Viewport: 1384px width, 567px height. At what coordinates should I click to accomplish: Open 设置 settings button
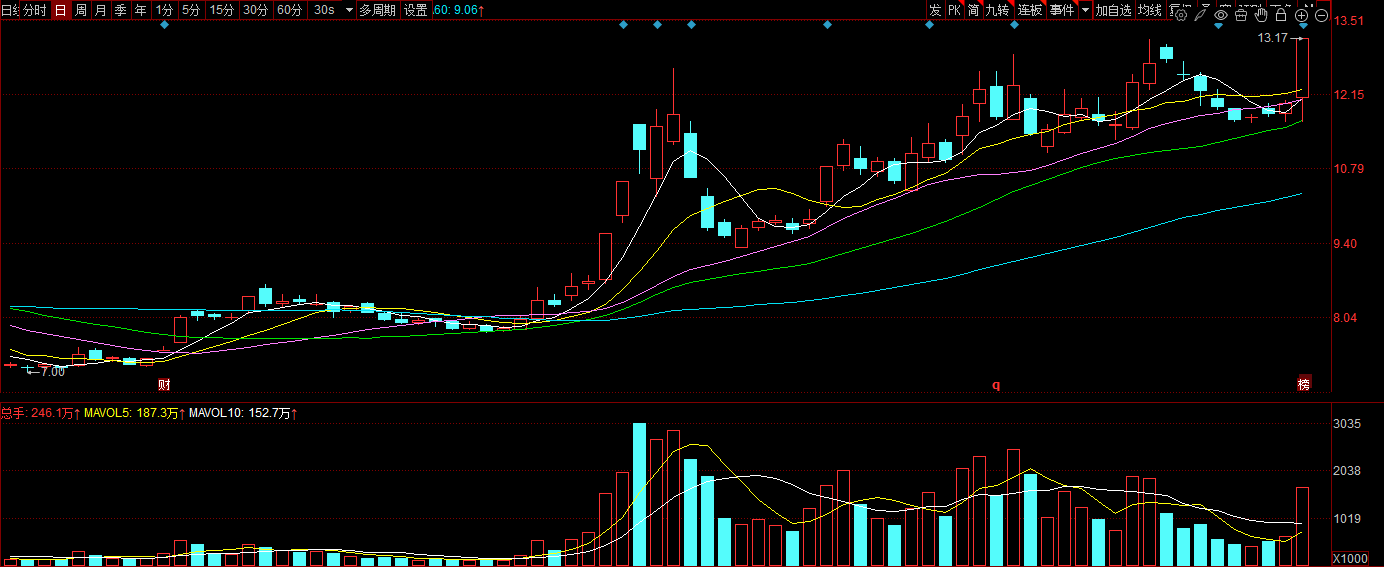click(x=416, y=10)
